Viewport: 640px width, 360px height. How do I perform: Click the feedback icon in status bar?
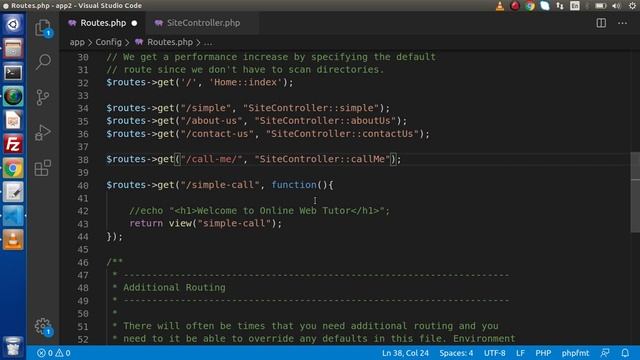pyautogui.click(x=605, y=353)
